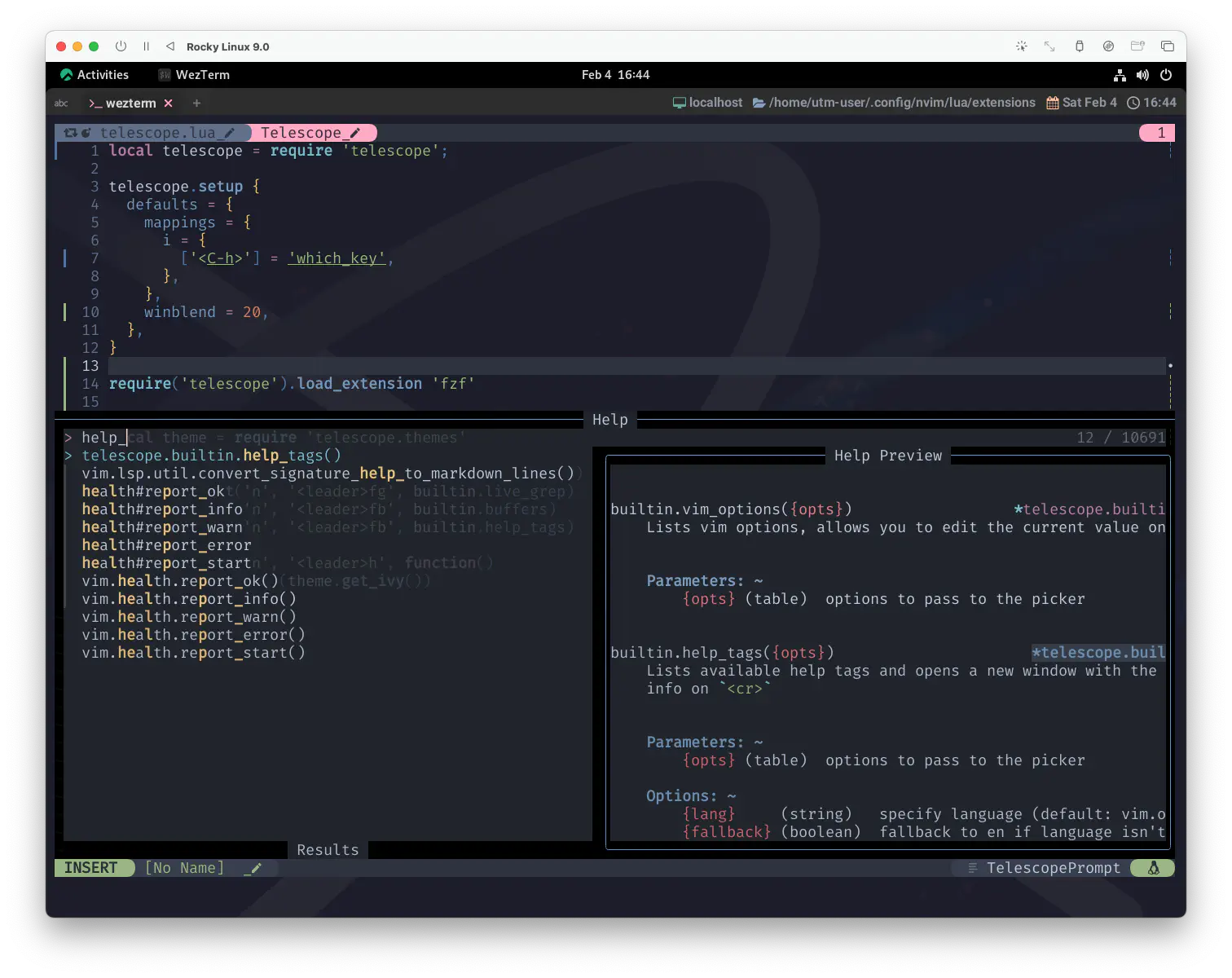Select vim.lsp.util.convert_signature_help_to_markdown_lines() result
The height and width of the screenshot is (978, 1232).
(328, 474)
